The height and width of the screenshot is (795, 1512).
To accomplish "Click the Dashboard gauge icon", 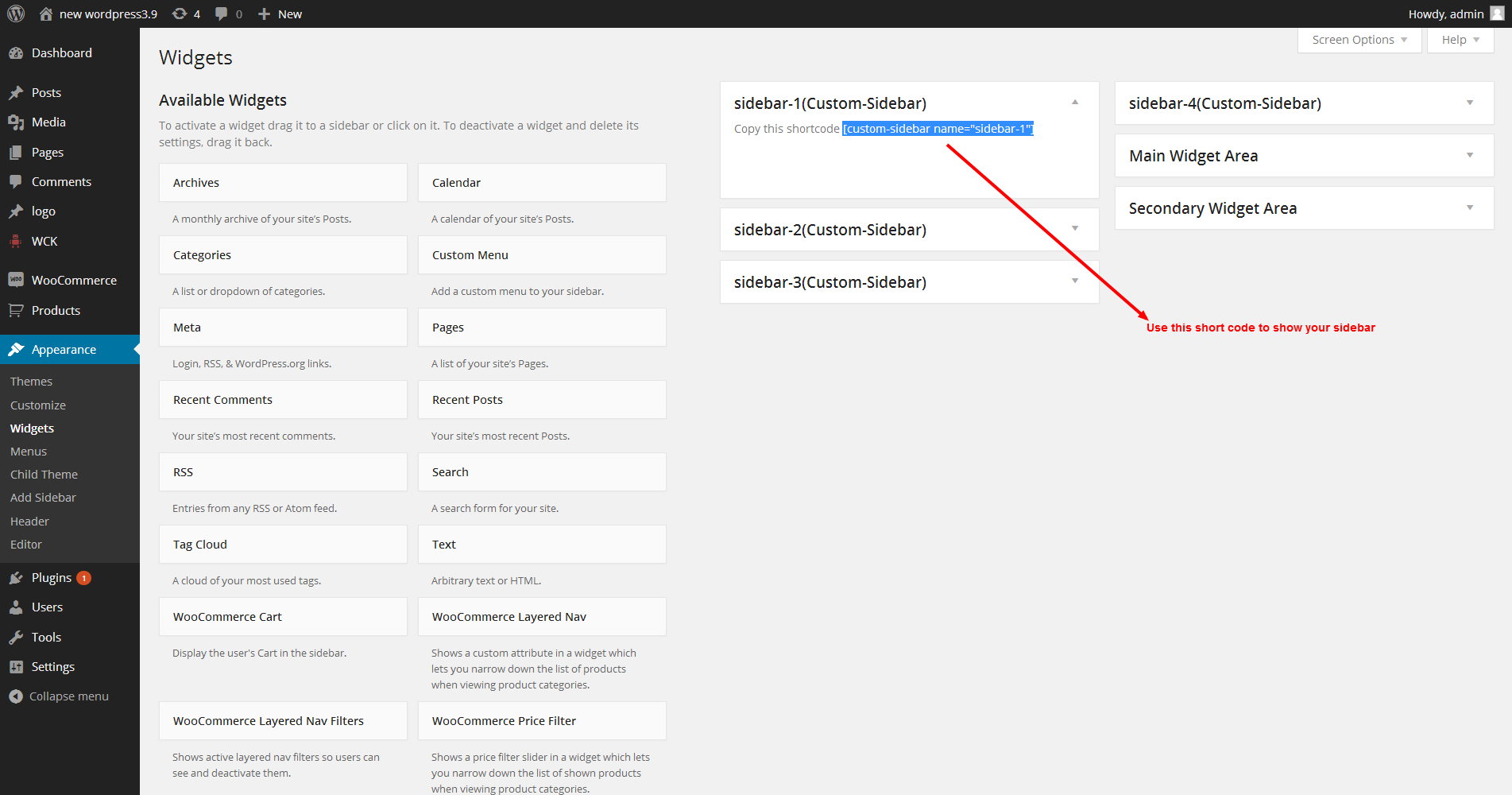I will (x=16, y=53).
